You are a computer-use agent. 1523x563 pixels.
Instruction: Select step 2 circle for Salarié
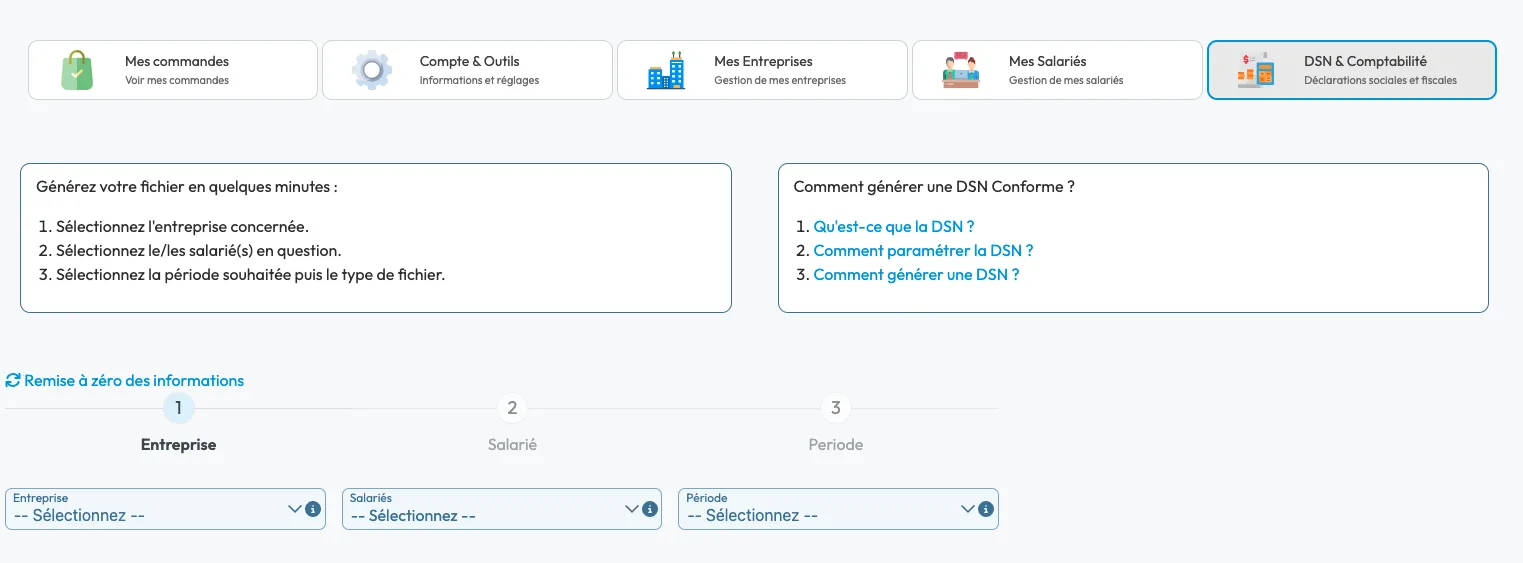click(x=512, y=408)
